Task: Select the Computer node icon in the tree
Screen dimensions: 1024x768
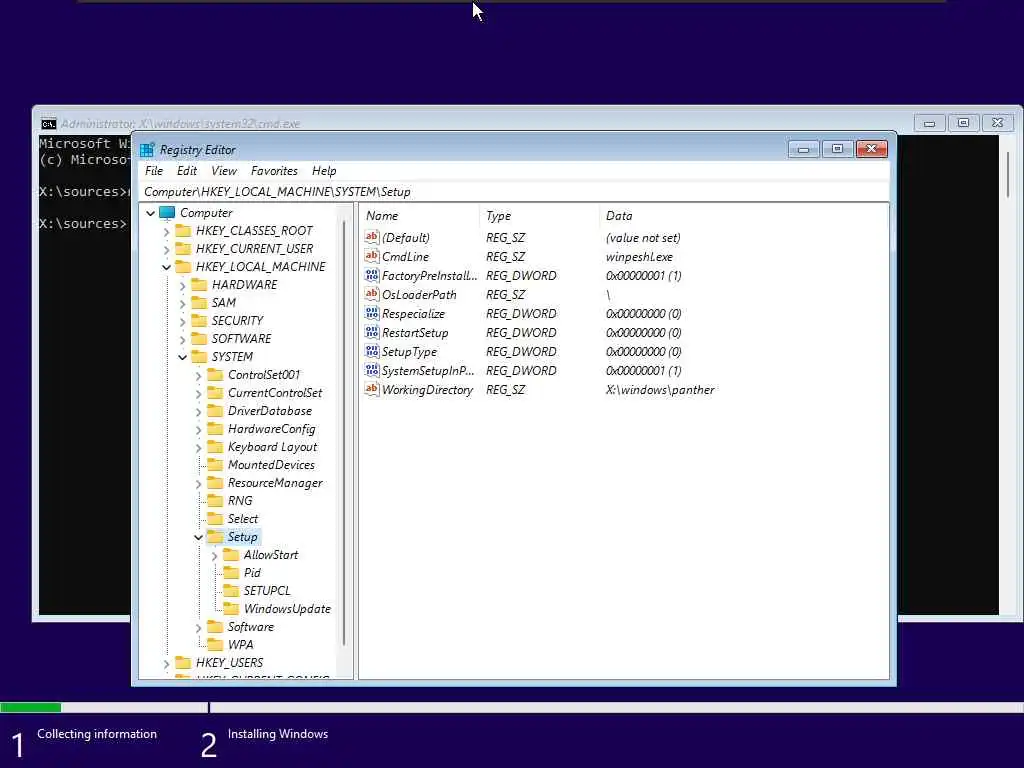Action: [x=167, y=213]
